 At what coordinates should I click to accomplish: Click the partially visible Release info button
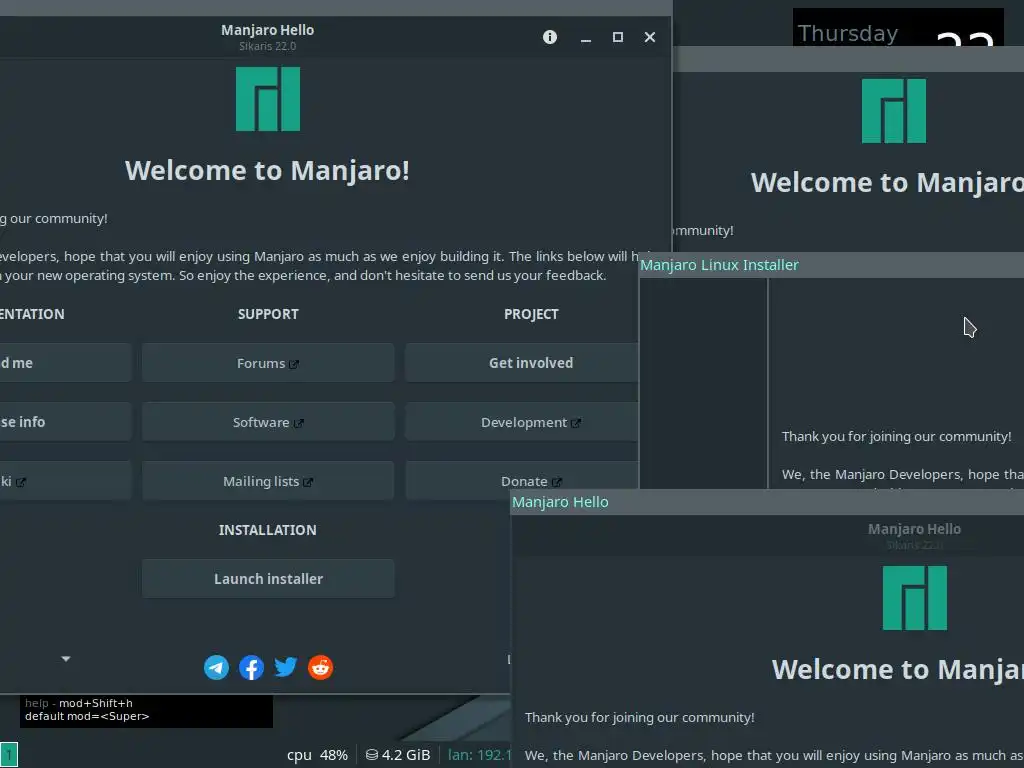[65, 422]
